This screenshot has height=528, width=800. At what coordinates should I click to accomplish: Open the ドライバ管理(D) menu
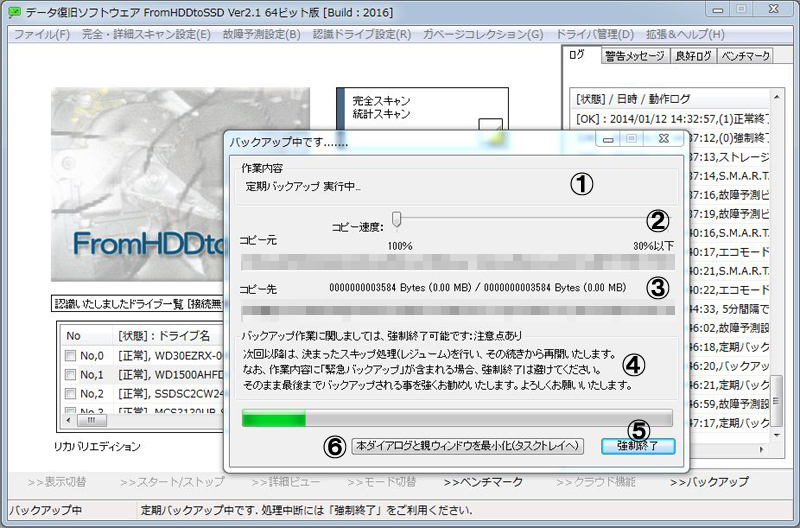pos(594,34)
